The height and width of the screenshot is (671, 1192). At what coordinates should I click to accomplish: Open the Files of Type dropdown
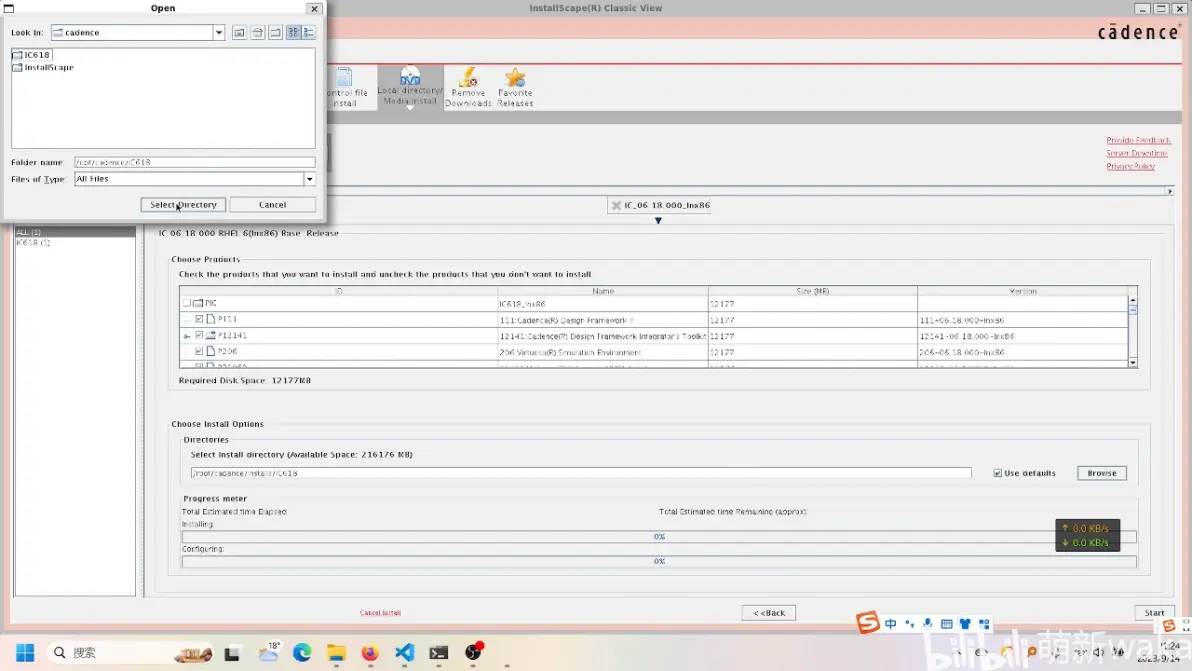[309, 179]
